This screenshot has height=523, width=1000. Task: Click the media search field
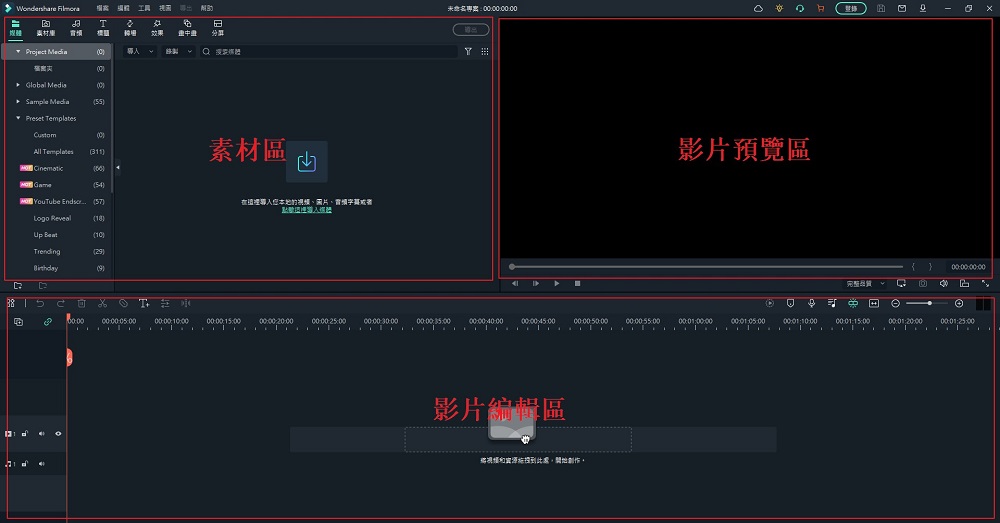coord(329,51)
